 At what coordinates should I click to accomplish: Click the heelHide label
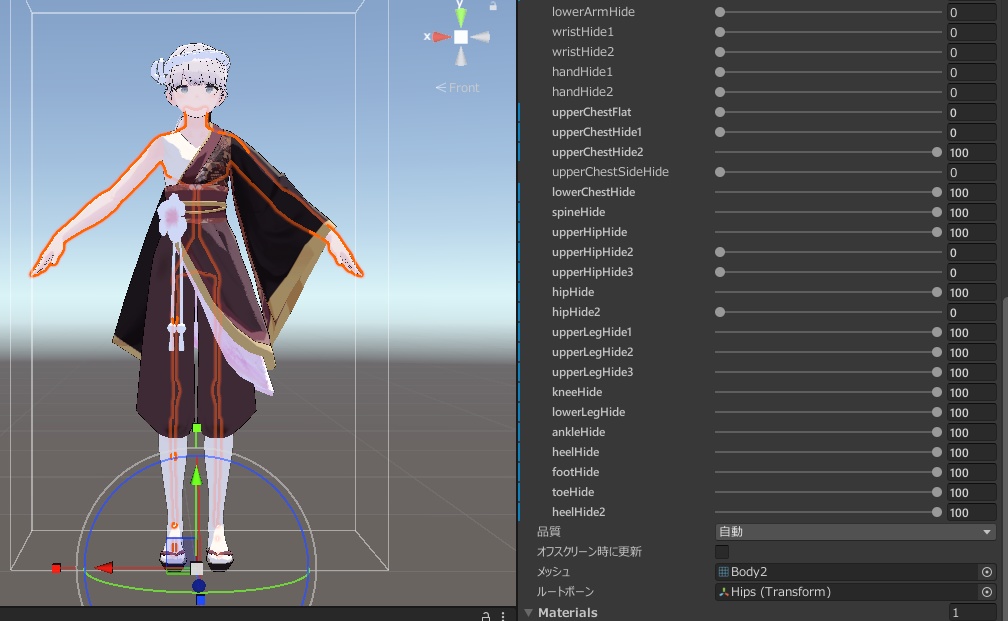tap(575, 452)
